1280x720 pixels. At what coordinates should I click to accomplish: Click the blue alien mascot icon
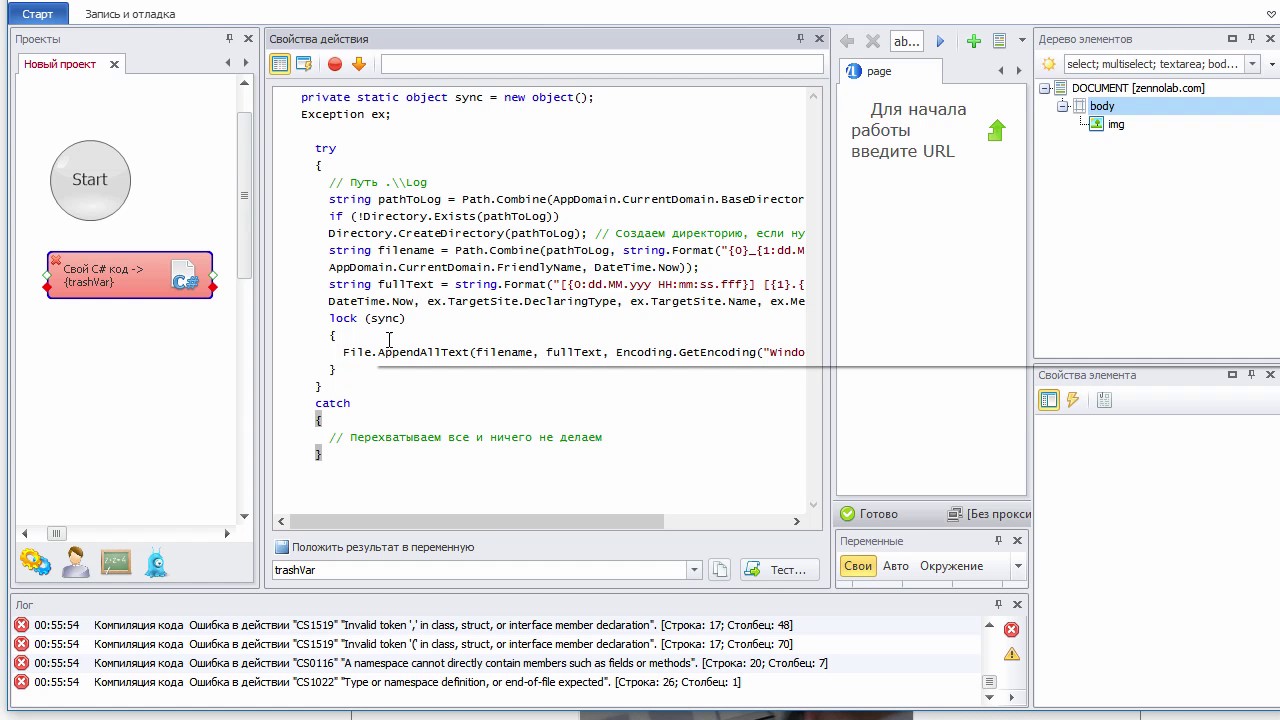[157, 562]
